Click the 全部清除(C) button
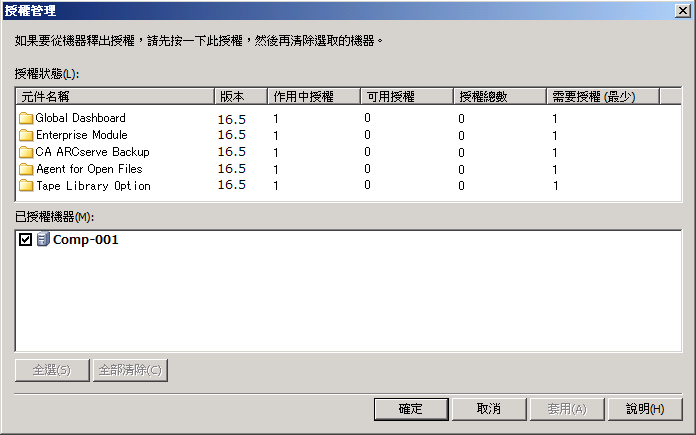Image resolution: width=696 pixels, height=435 pixels. (x=130, y=370)
